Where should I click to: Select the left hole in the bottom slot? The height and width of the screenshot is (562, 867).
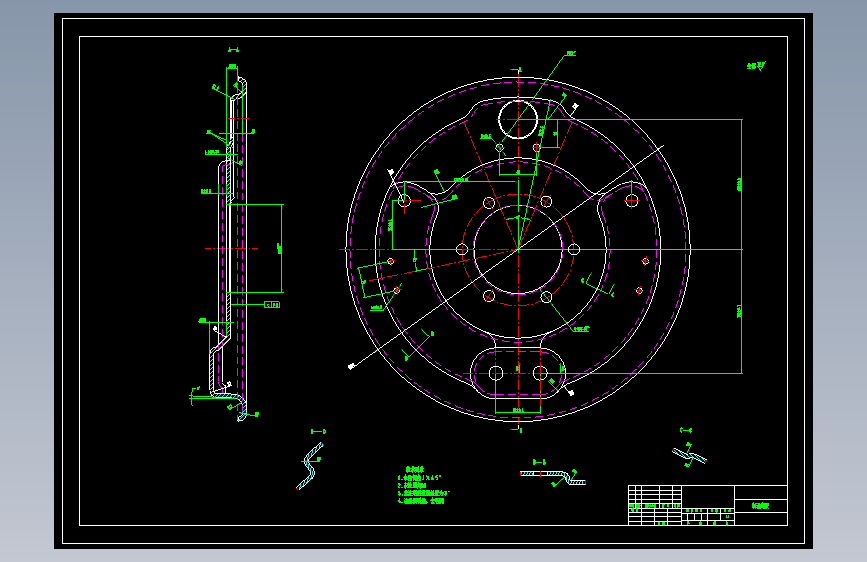[x=496, y=373]
